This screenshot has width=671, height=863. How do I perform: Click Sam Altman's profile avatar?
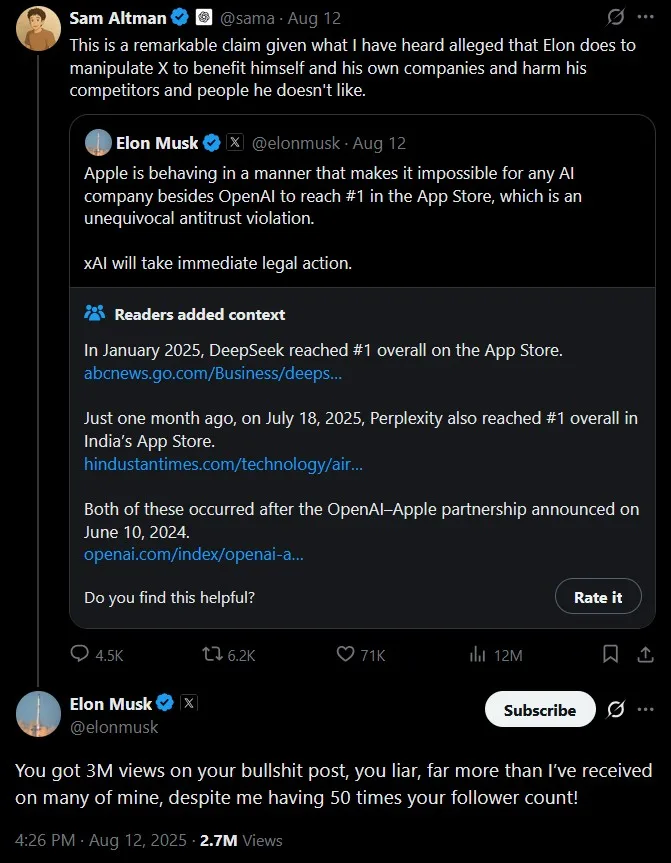38,28
